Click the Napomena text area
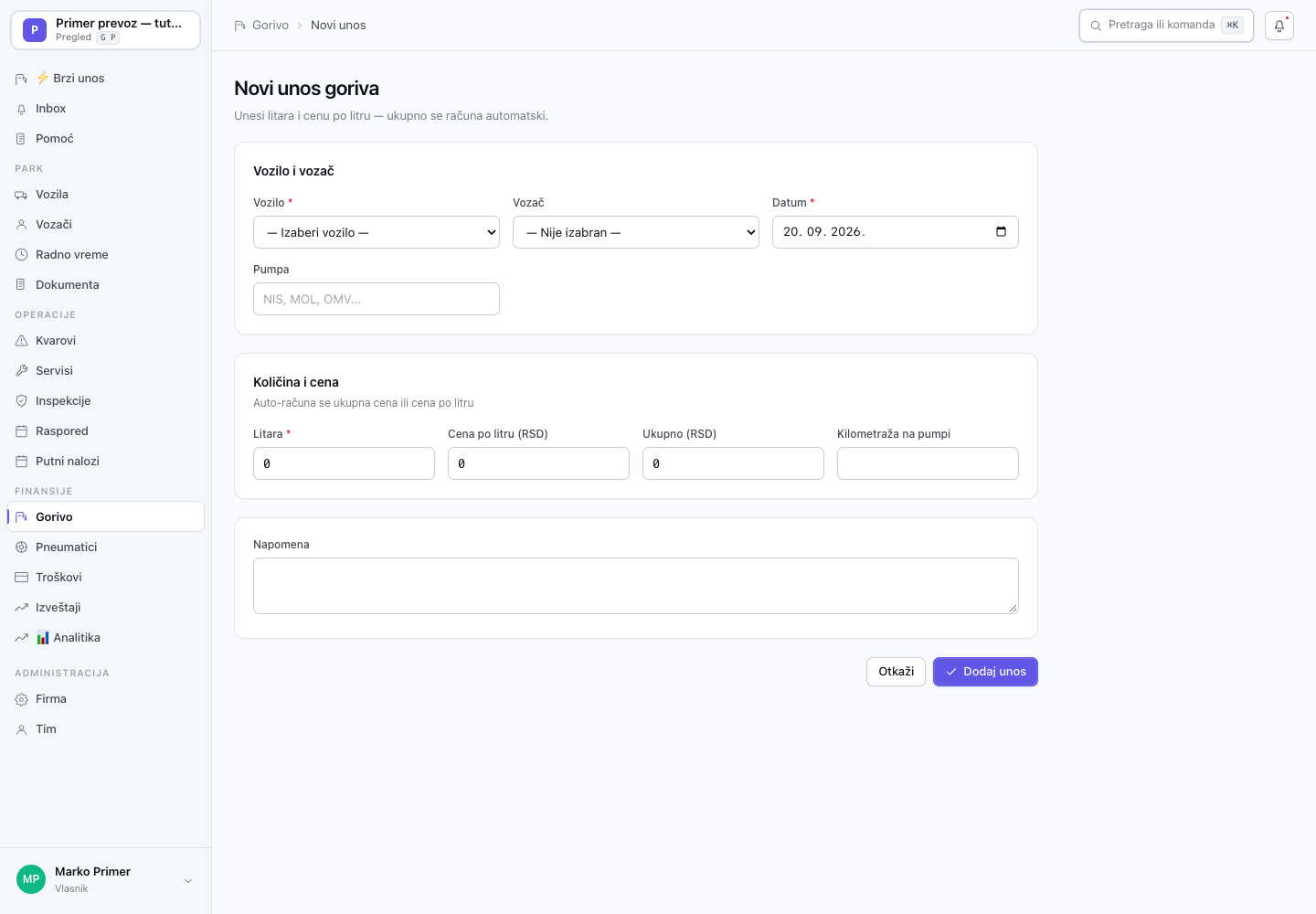The image size is (1316, 914). tap(636, 586)
